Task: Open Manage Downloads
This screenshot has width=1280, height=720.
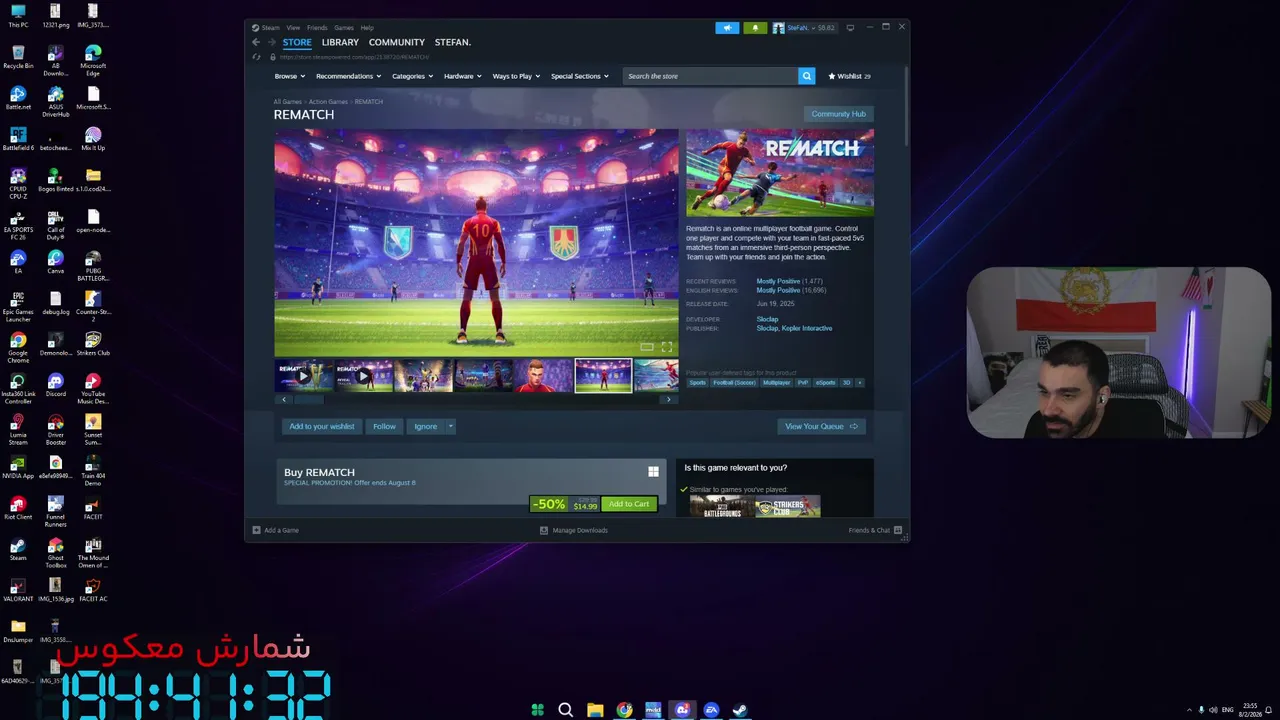Action: (574, 530)
